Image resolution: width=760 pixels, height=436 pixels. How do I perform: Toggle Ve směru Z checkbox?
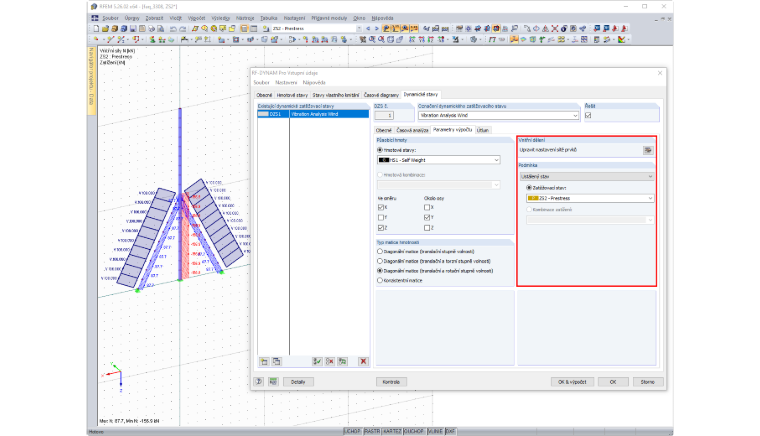point(380,228)
